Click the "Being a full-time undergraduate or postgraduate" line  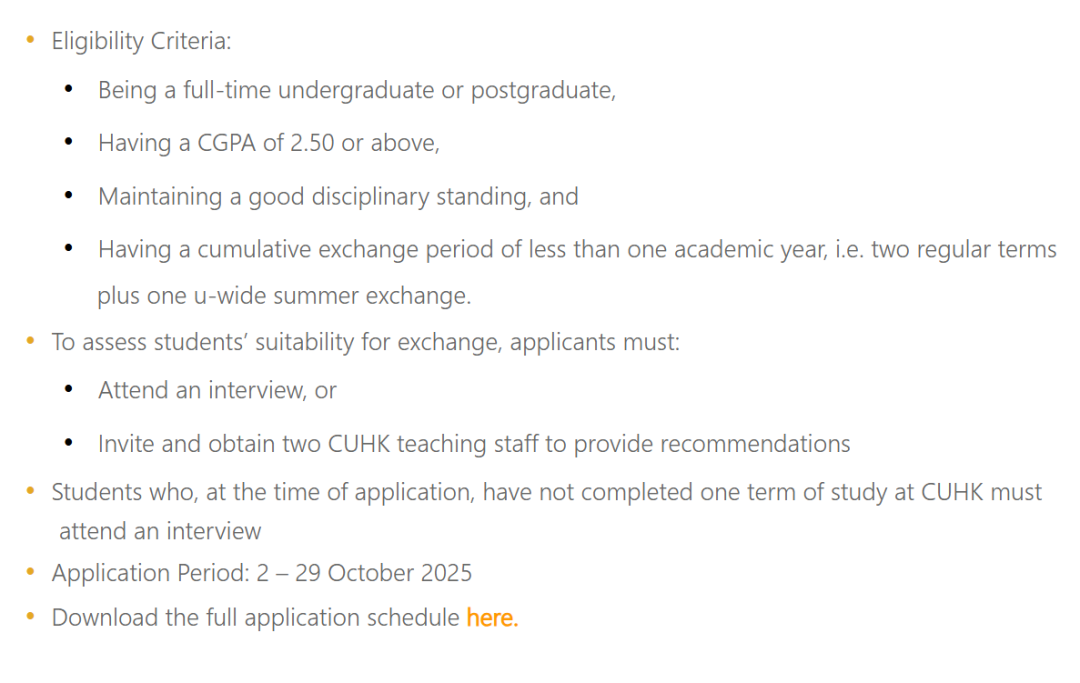pos(356,90)
